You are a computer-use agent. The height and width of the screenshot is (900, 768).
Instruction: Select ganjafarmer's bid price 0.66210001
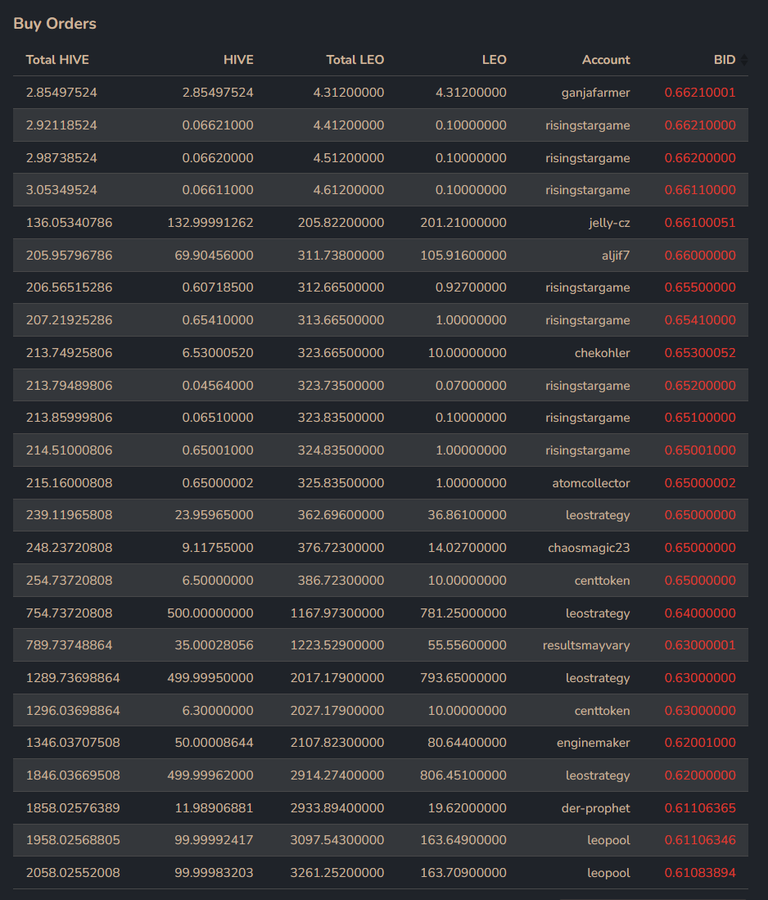coord(700,92)
